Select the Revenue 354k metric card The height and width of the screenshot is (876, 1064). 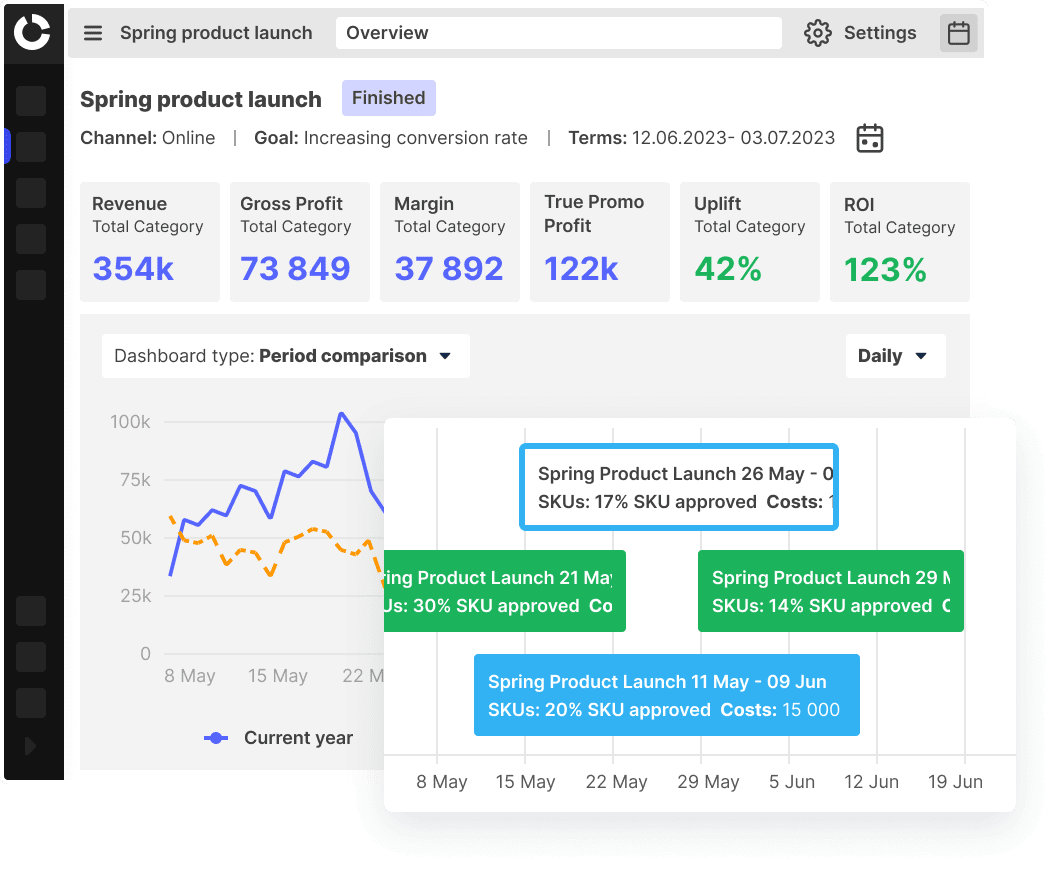point(150,242)
